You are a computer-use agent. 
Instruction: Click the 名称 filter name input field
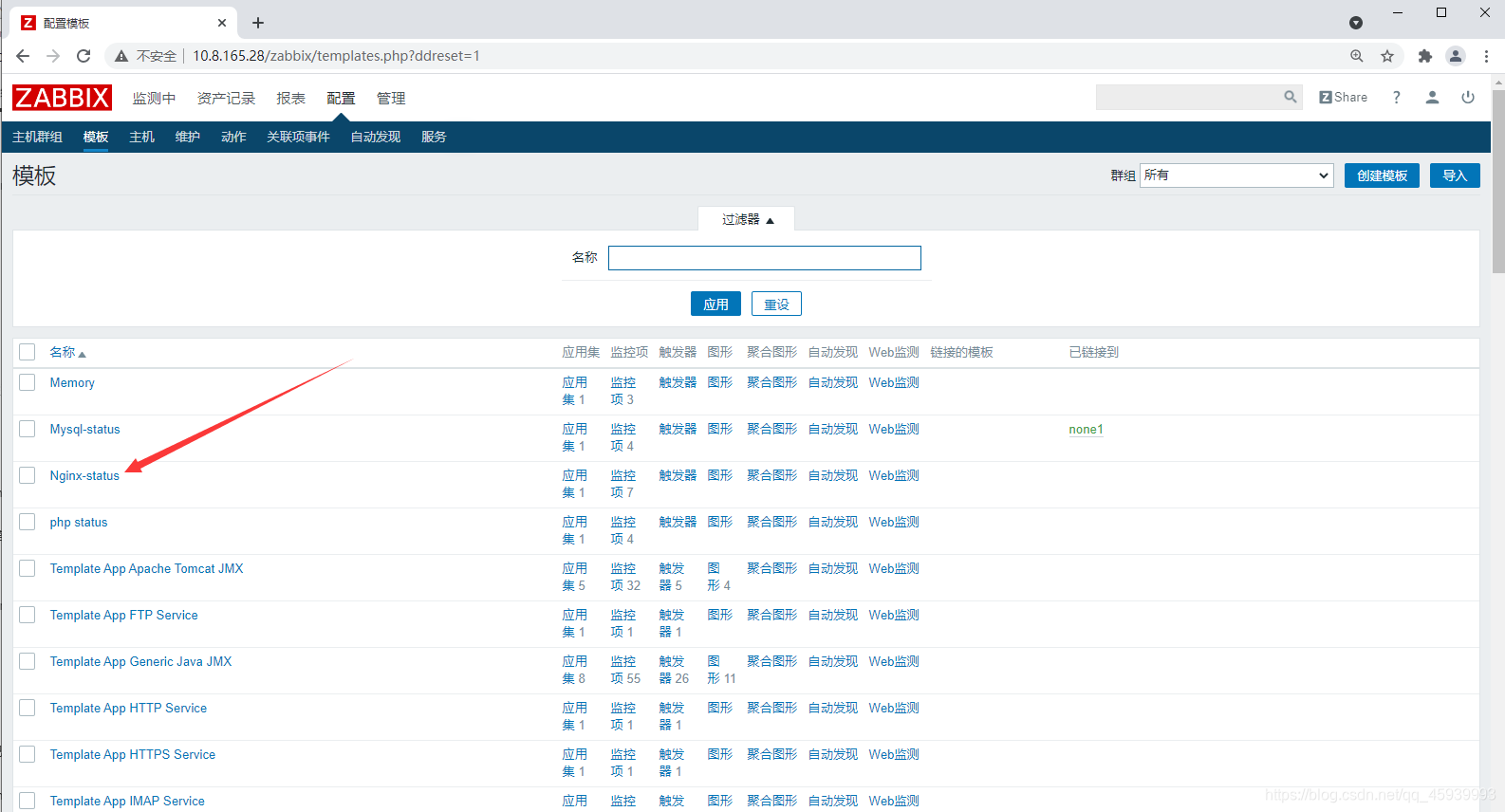tap(765, 258)
